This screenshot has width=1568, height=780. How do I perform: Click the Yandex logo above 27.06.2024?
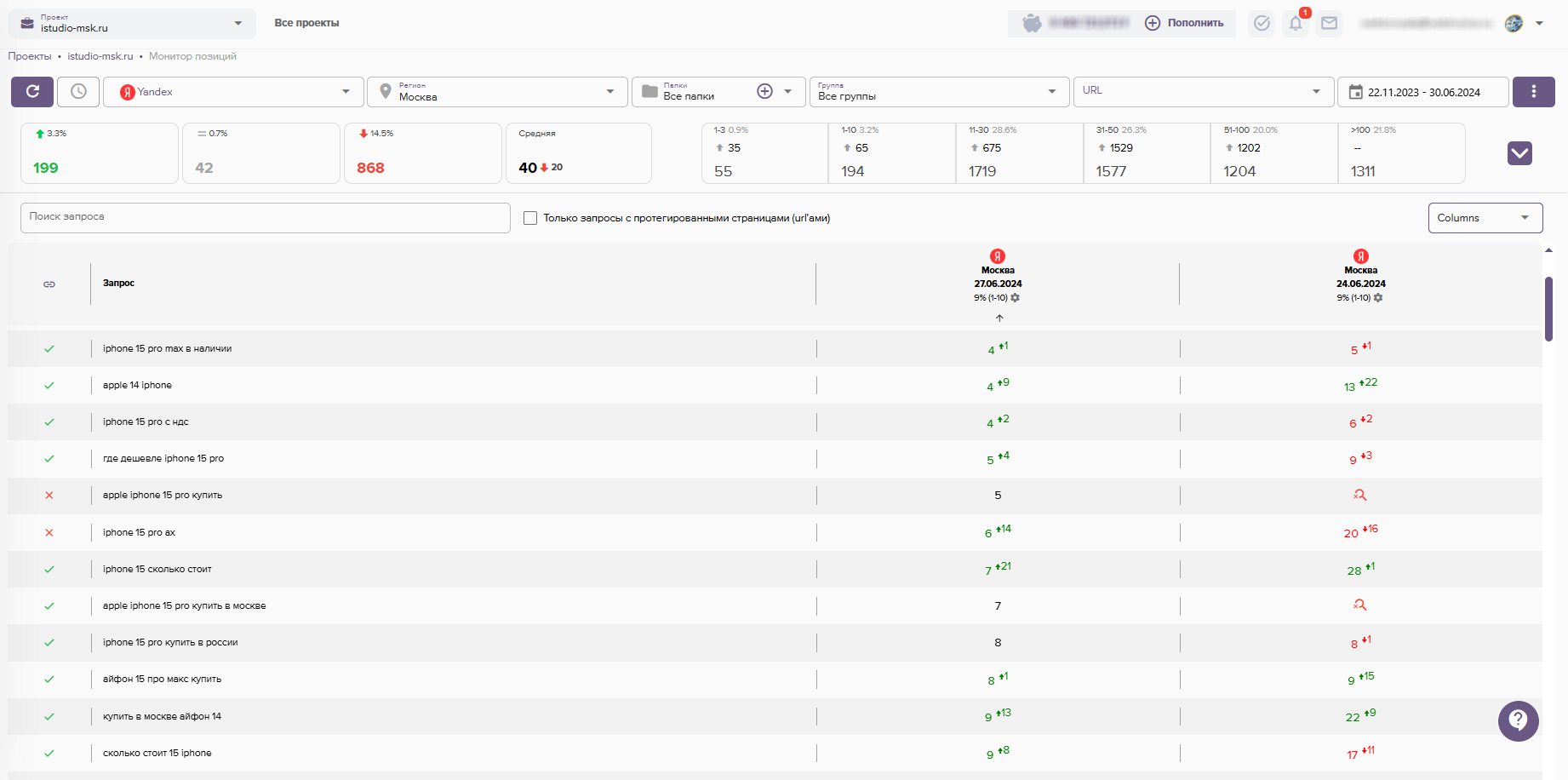click(998, 256)
